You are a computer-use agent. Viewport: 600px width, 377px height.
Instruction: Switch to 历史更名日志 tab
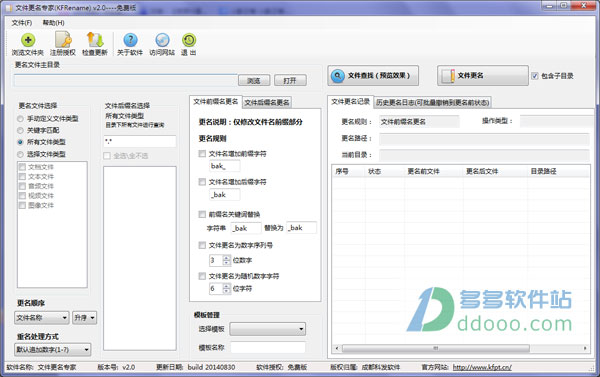432,102
